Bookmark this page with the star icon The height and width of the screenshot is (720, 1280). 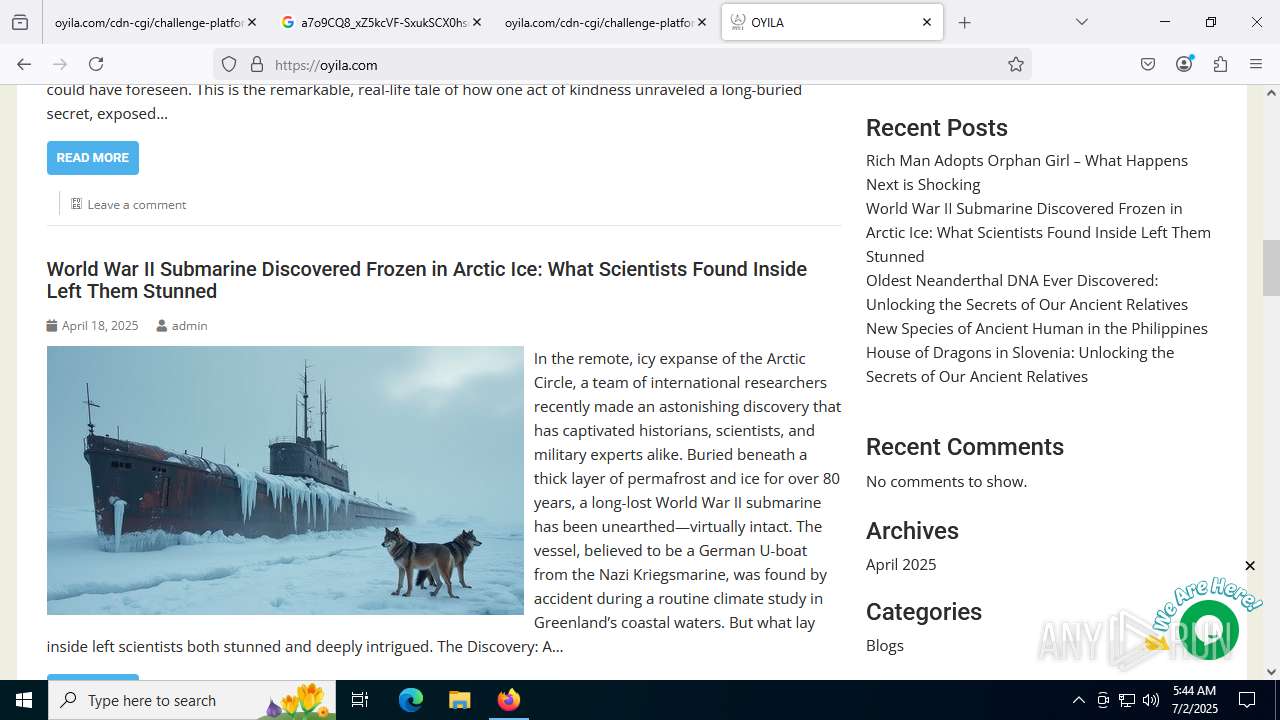pyautogui.click(x=1016, y=64)
